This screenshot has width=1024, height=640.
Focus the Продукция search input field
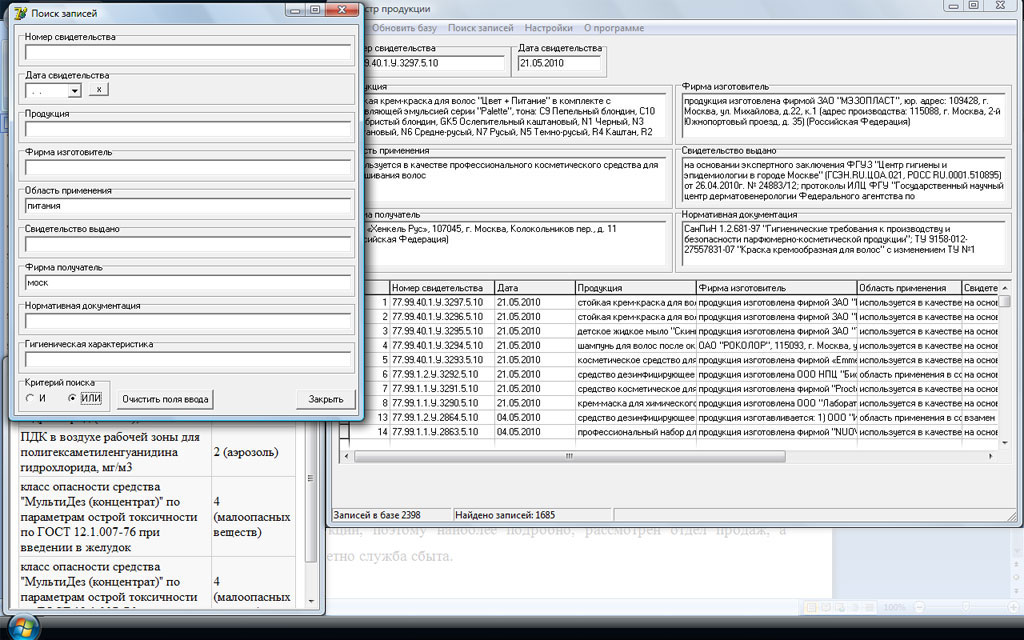pos(188,129)
